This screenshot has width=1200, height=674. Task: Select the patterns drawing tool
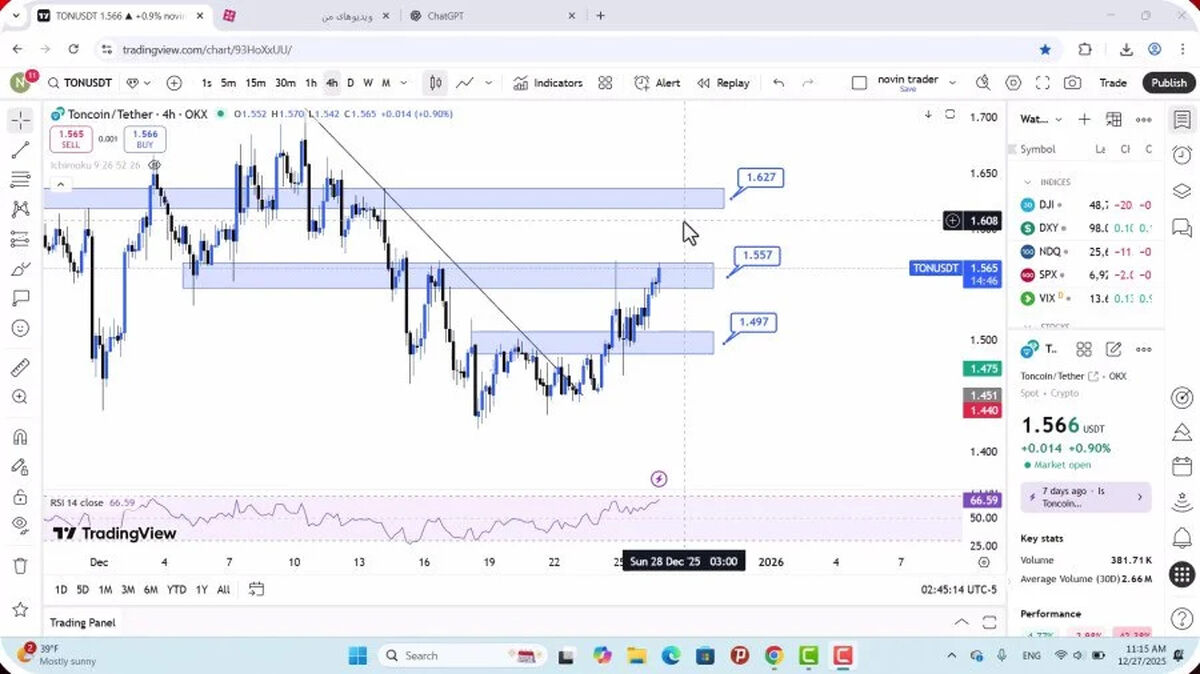(x=20, y=209)
